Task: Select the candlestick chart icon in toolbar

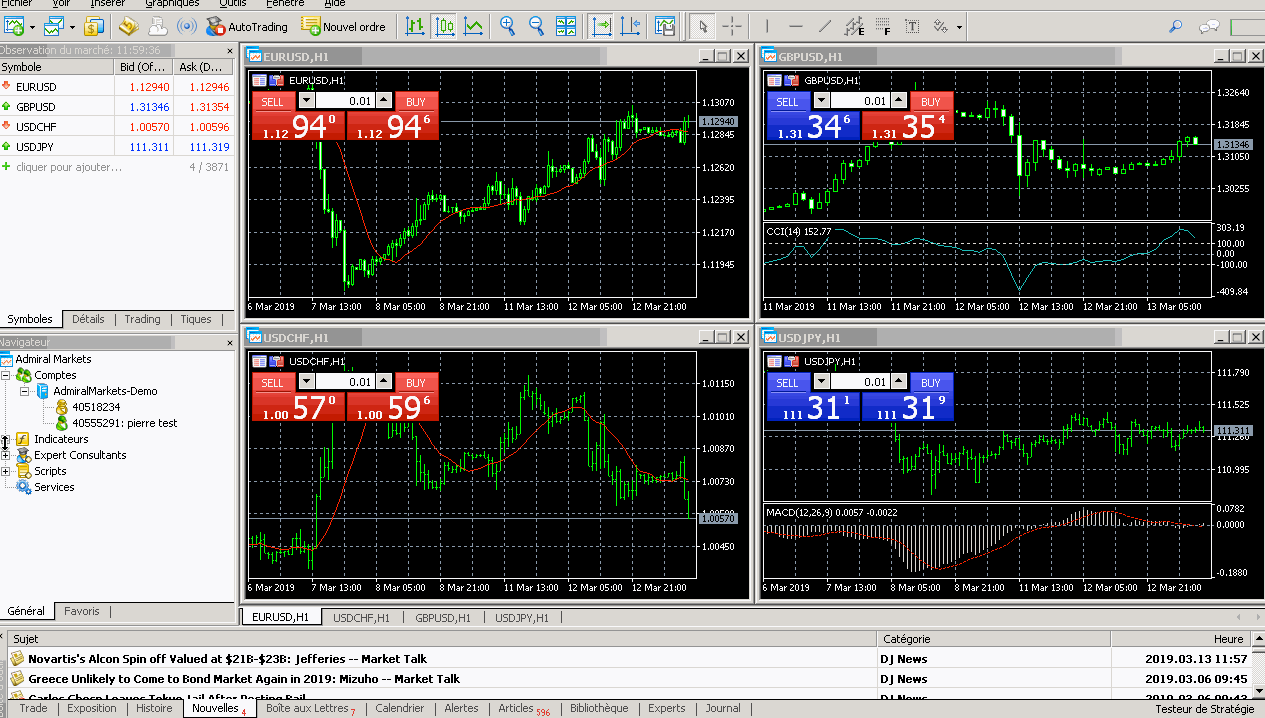Action: tap(444, 26)
